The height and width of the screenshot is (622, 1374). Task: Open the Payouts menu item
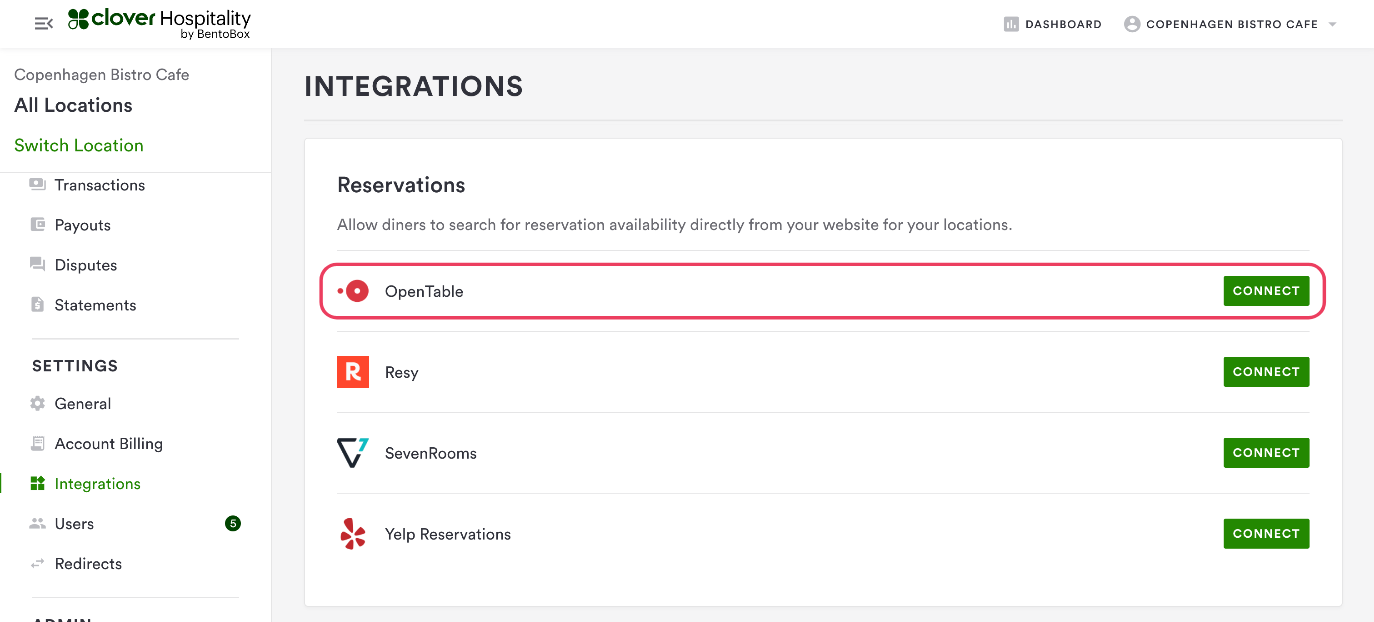pos(82,225)
